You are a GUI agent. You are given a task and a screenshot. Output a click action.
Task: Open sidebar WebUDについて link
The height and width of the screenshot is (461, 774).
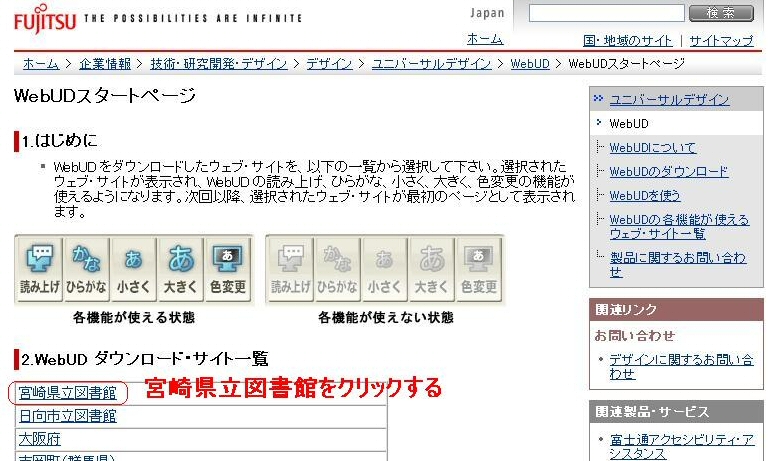[x=653, y=148]
